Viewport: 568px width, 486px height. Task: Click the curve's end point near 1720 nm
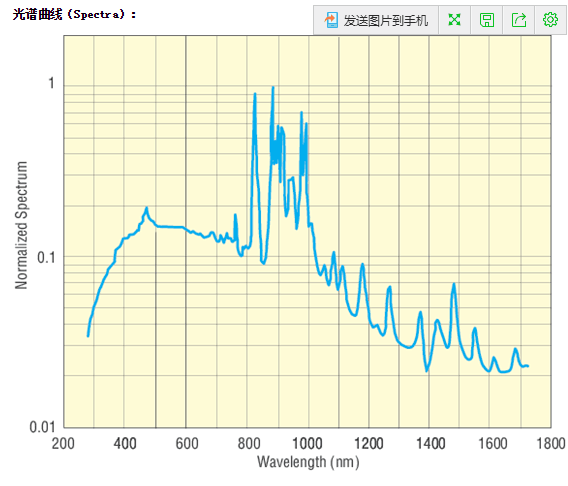[527, 366]
